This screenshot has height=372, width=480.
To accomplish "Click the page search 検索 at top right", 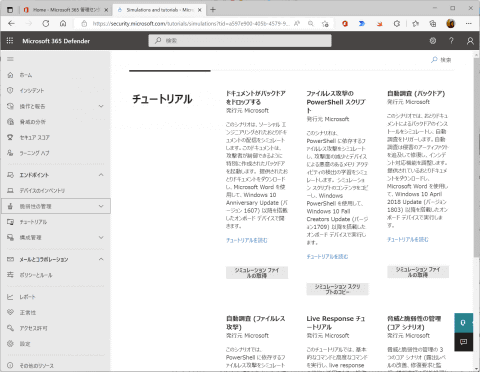I will (441, 60).
